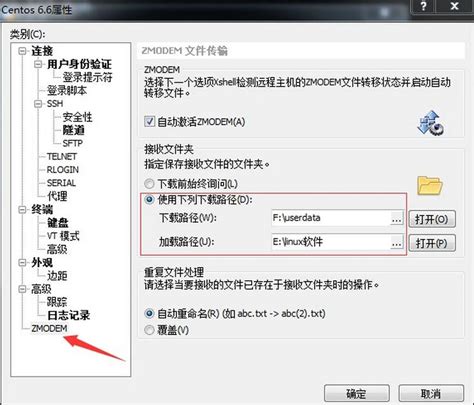Click 打开(O) to open download folder
The image size is (474, 405).
[432, 219]
